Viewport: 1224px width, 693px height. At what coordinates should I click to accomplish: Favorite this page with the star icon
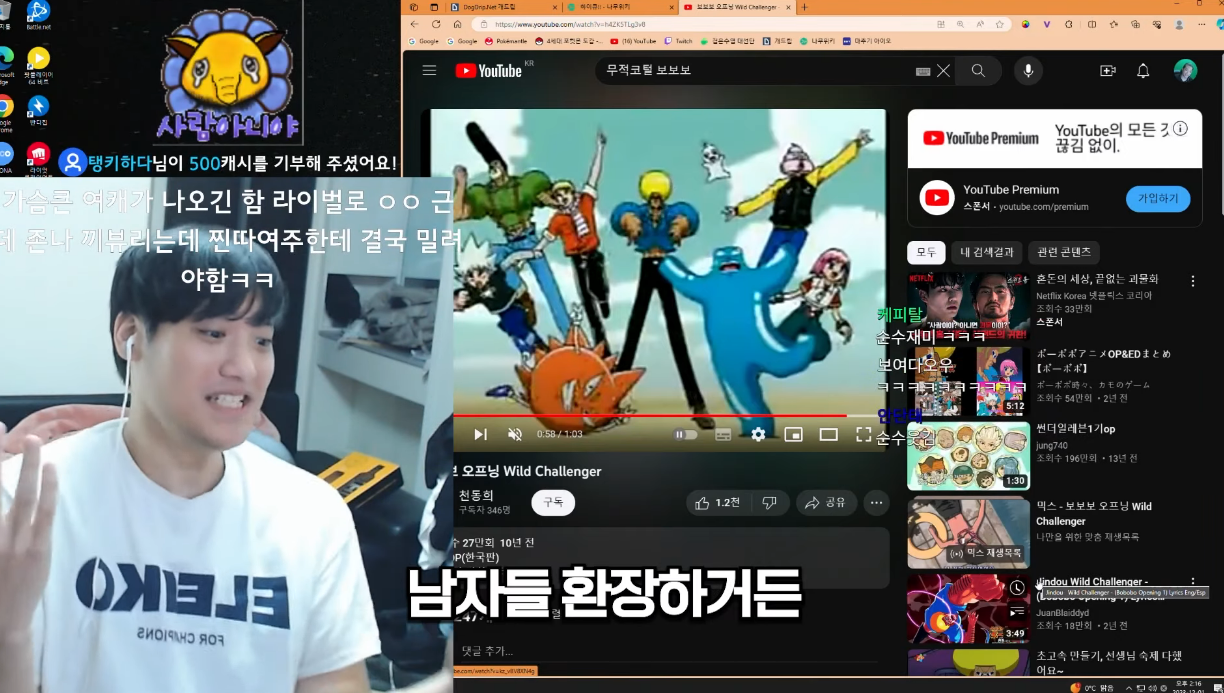999,24
